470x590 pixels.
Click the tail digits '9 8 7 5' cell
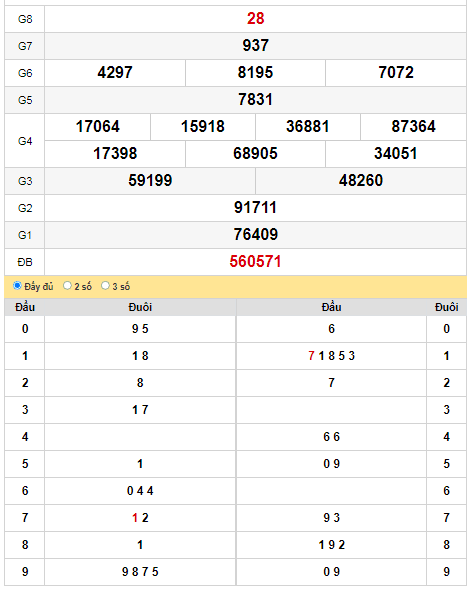point(140,572)
